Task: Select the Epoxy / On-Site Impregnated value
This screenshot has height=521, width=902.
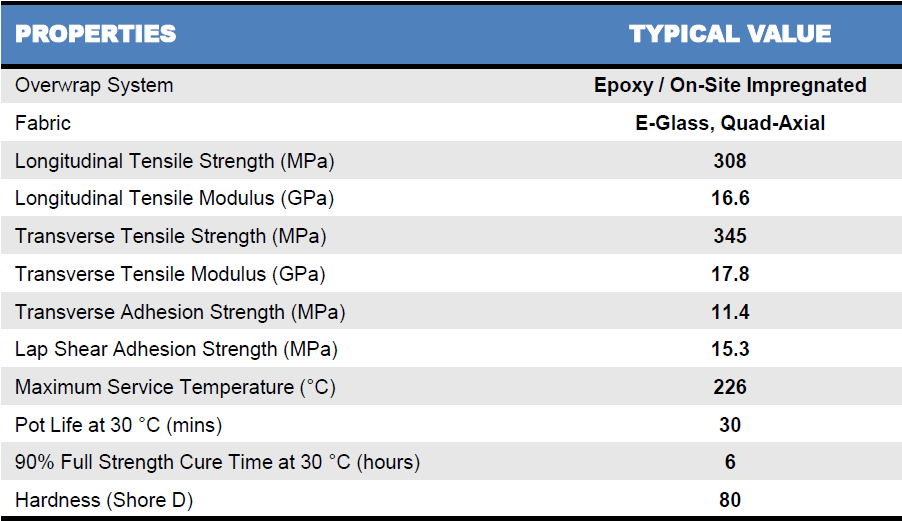Action: click(x=730, y=86)
